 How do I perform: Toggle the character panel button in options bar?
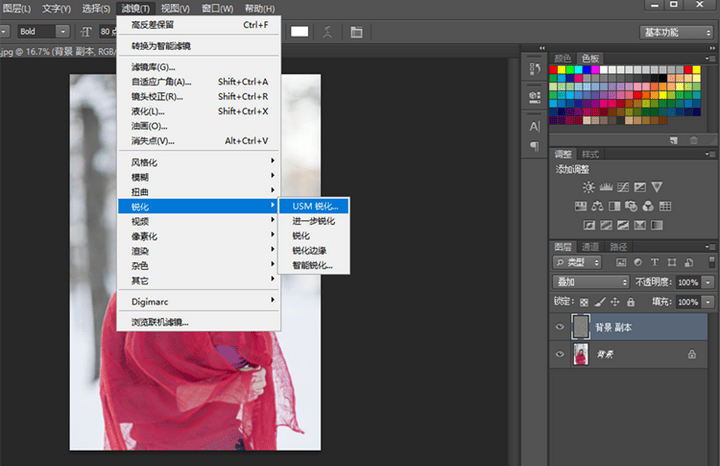click(356, 32)
